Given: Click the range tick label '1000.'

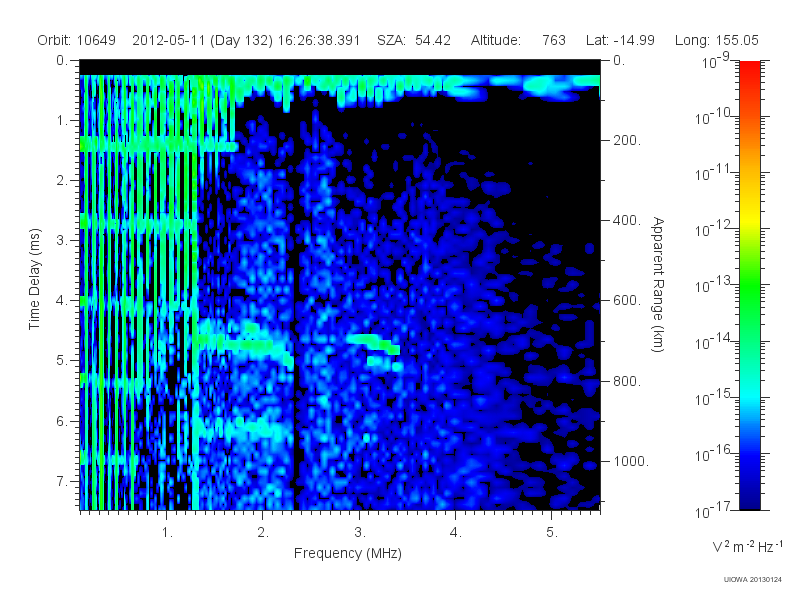Looking at the screenshot, I should click(x=631, y=461).
